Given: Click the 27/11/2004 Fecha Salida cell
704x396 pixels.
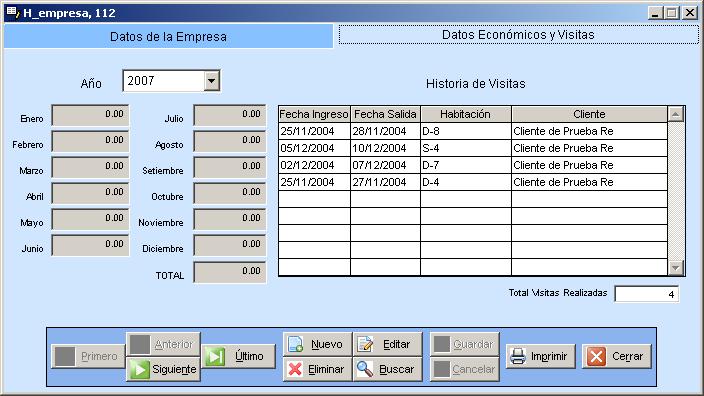Looking at the screenshot, I should point(385,182).
